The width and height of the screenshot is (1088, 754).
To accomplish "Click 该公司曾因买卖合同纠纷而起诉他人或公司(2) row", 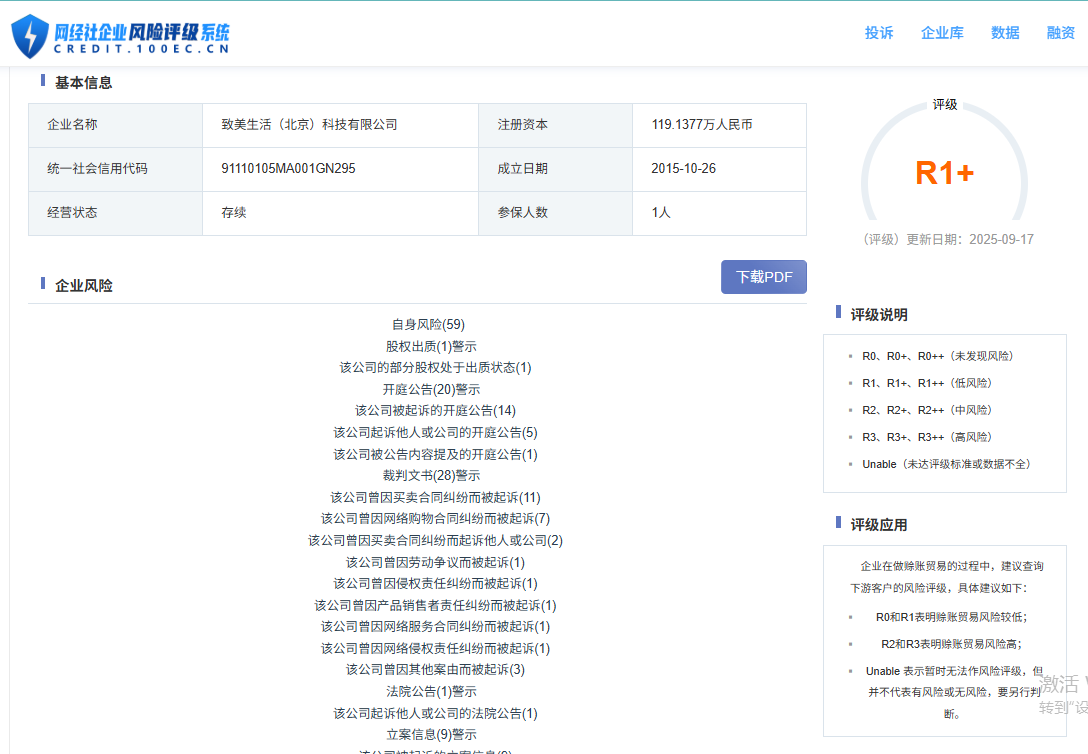I will [435, 540].
